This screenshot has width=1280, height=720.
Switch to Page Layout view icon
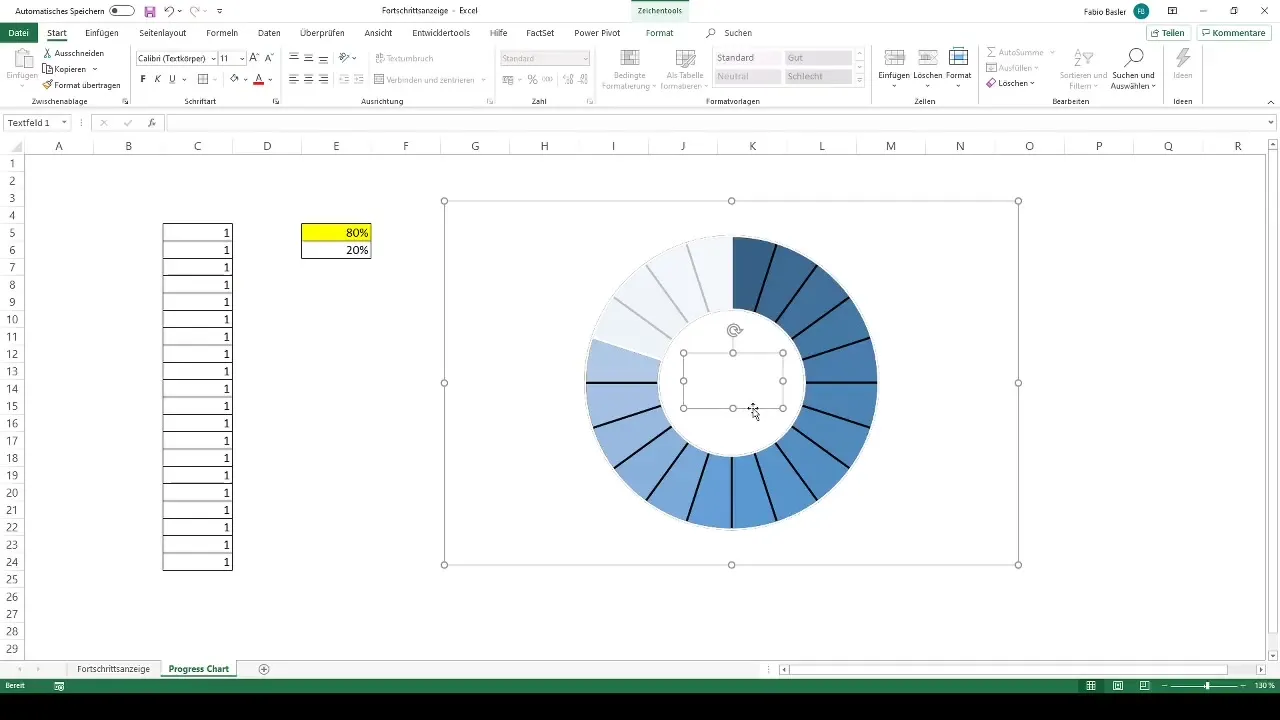[x=1117, y=686]
